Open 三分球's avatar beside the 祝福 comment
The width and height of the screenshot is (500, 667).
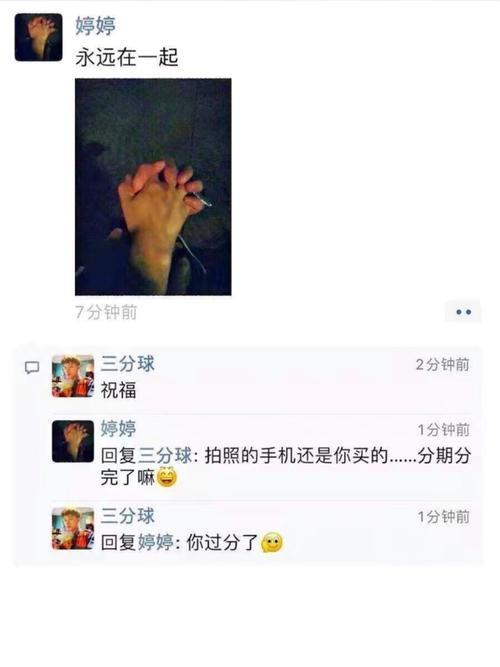[x=73, y=376]
